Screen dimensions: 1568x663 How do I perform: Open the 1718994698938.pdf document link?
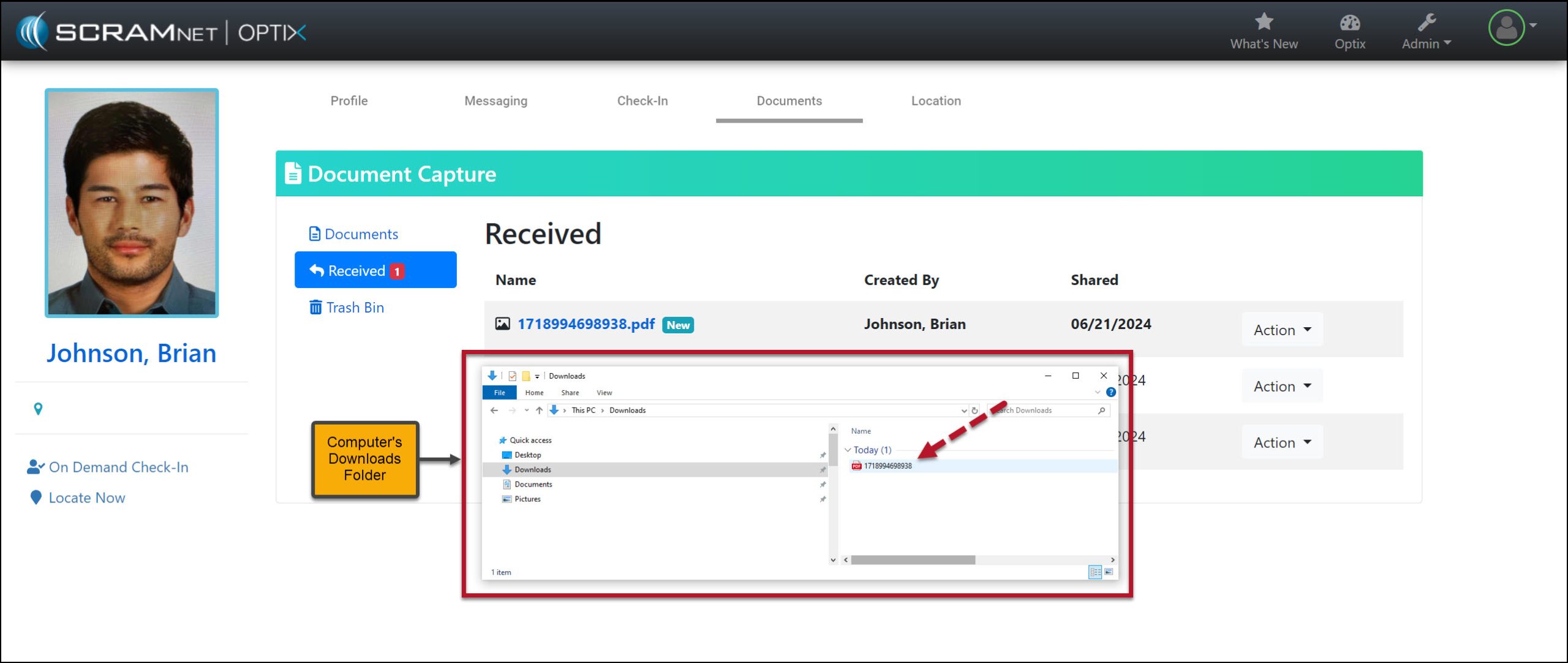point(586,324)
